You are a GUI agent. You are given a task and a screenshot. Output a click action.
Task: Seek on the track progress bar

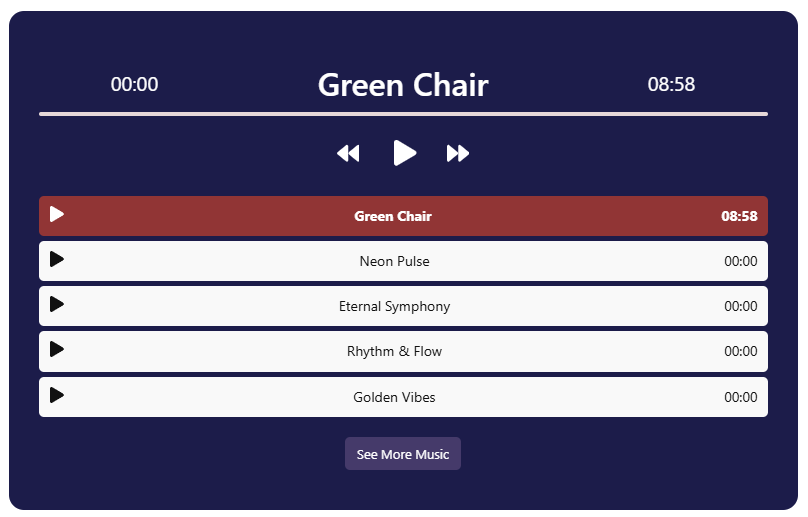pyautogui.click(x=403, y=114)
